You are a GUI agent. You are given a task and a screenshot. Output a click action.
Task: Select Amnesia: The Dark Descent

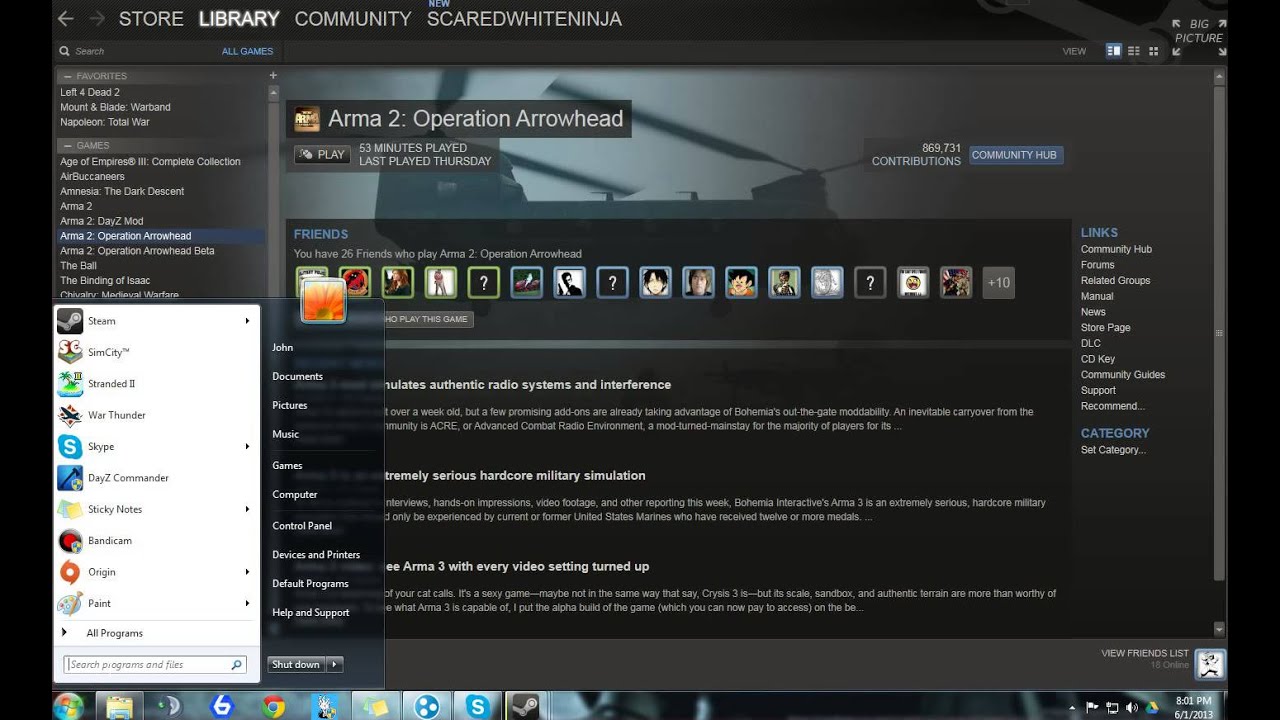coord(122,191)
